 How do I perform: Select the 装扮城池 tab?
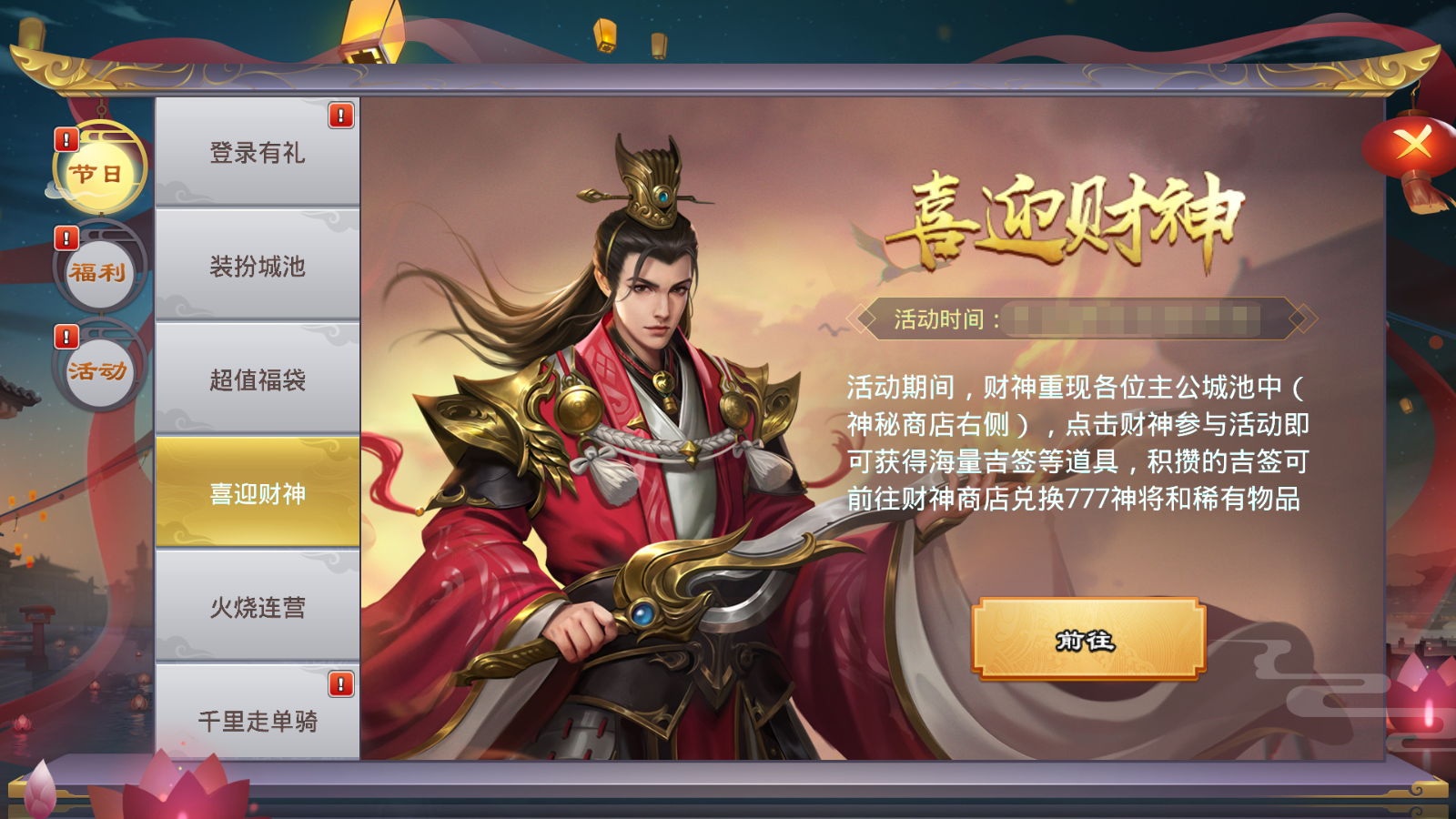(x=258, y=265)
